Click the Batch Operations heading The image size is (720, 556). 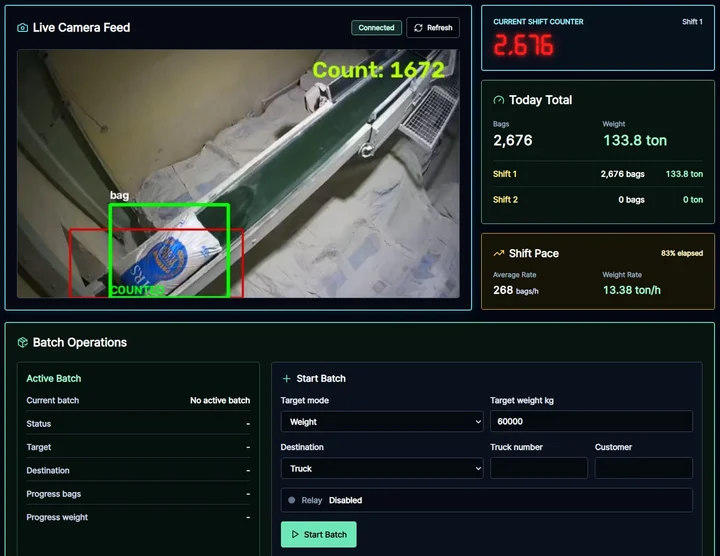(x=80, y=343)
